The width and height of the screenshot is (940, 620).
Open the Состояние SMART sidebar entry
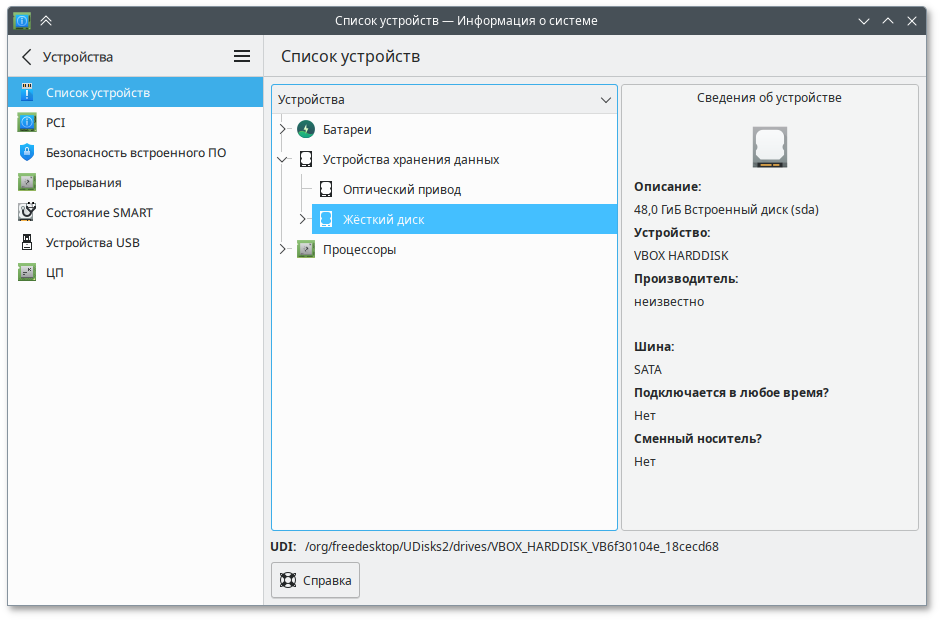coord(99,212)
